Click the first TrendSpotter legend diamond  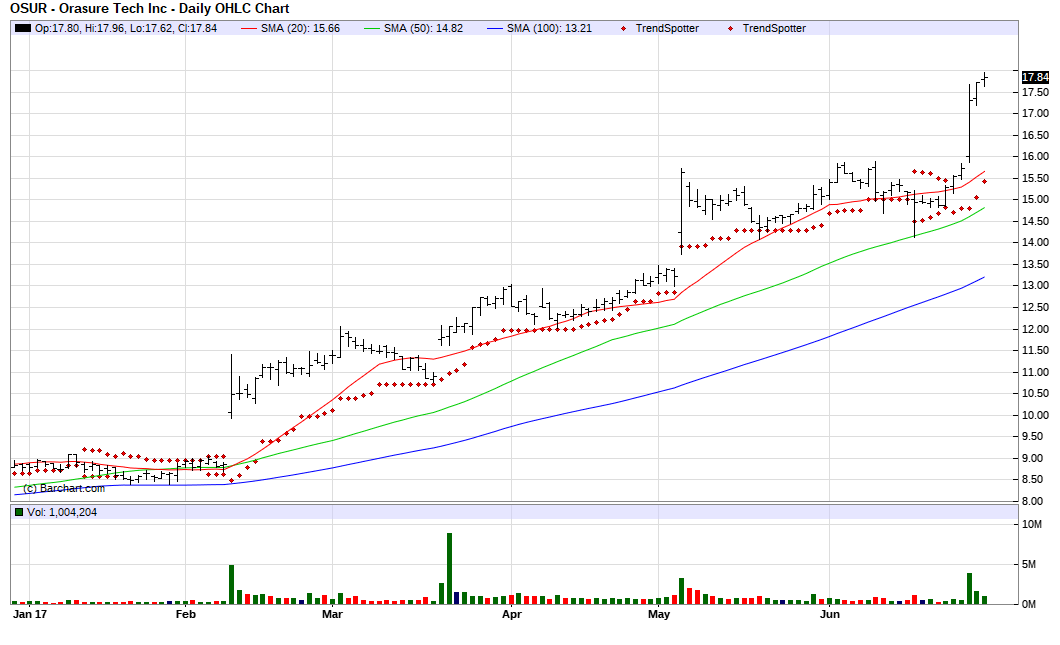(623, 28)
